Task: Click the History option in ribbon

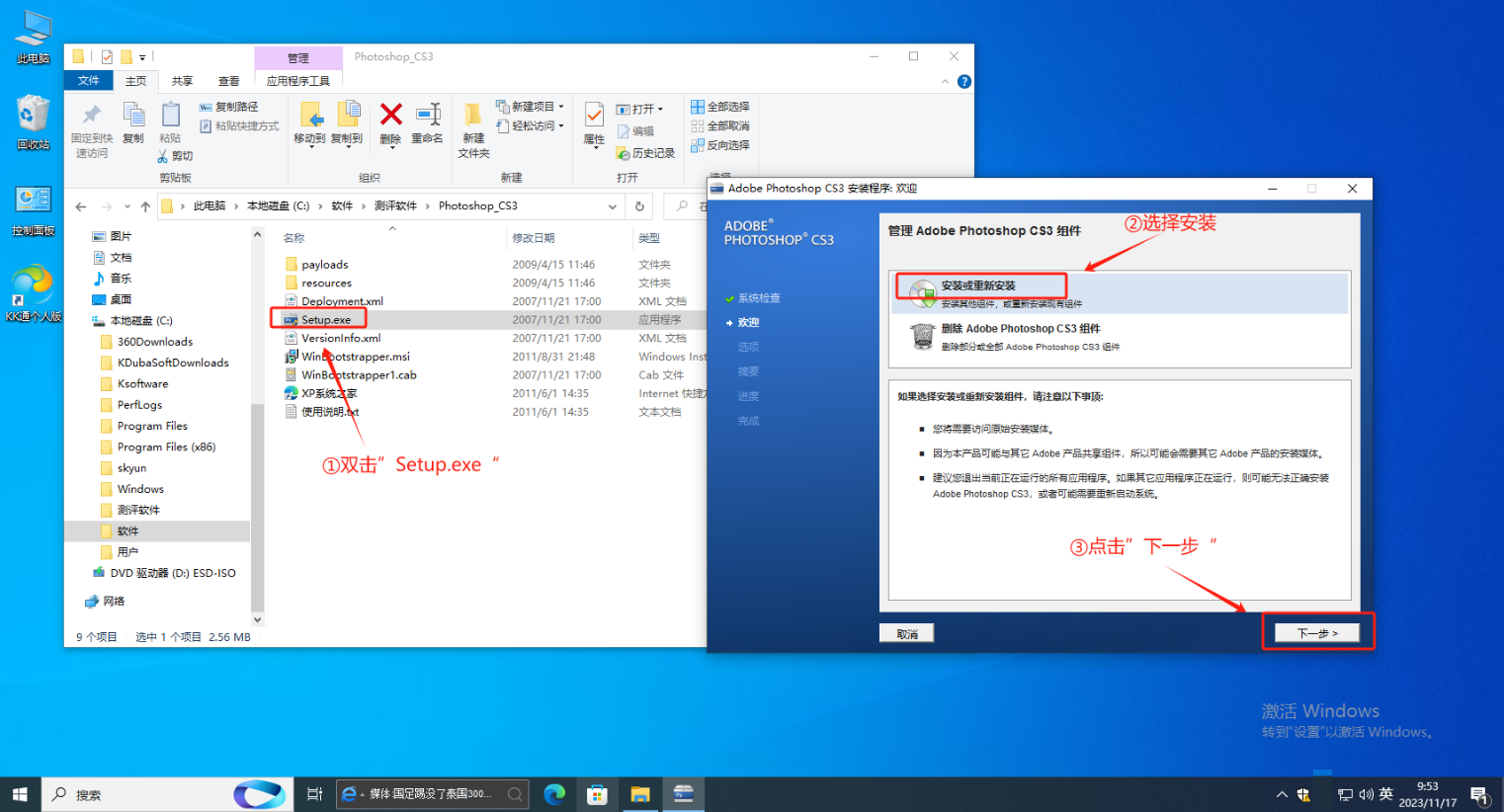Action: pos(645,153)
